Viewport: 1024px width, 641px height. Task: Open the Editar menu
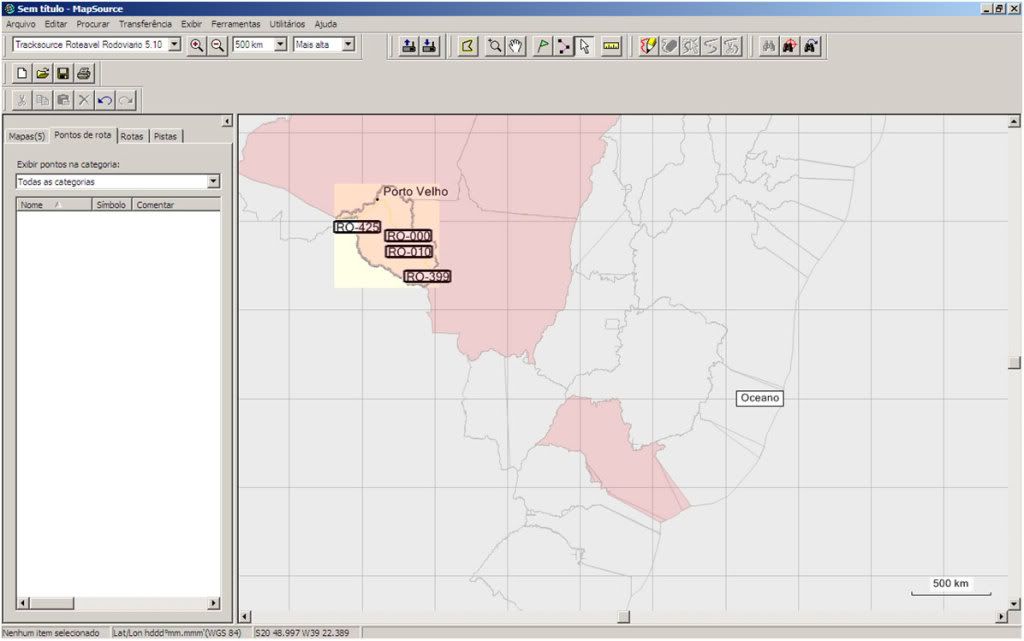point(56,24)
